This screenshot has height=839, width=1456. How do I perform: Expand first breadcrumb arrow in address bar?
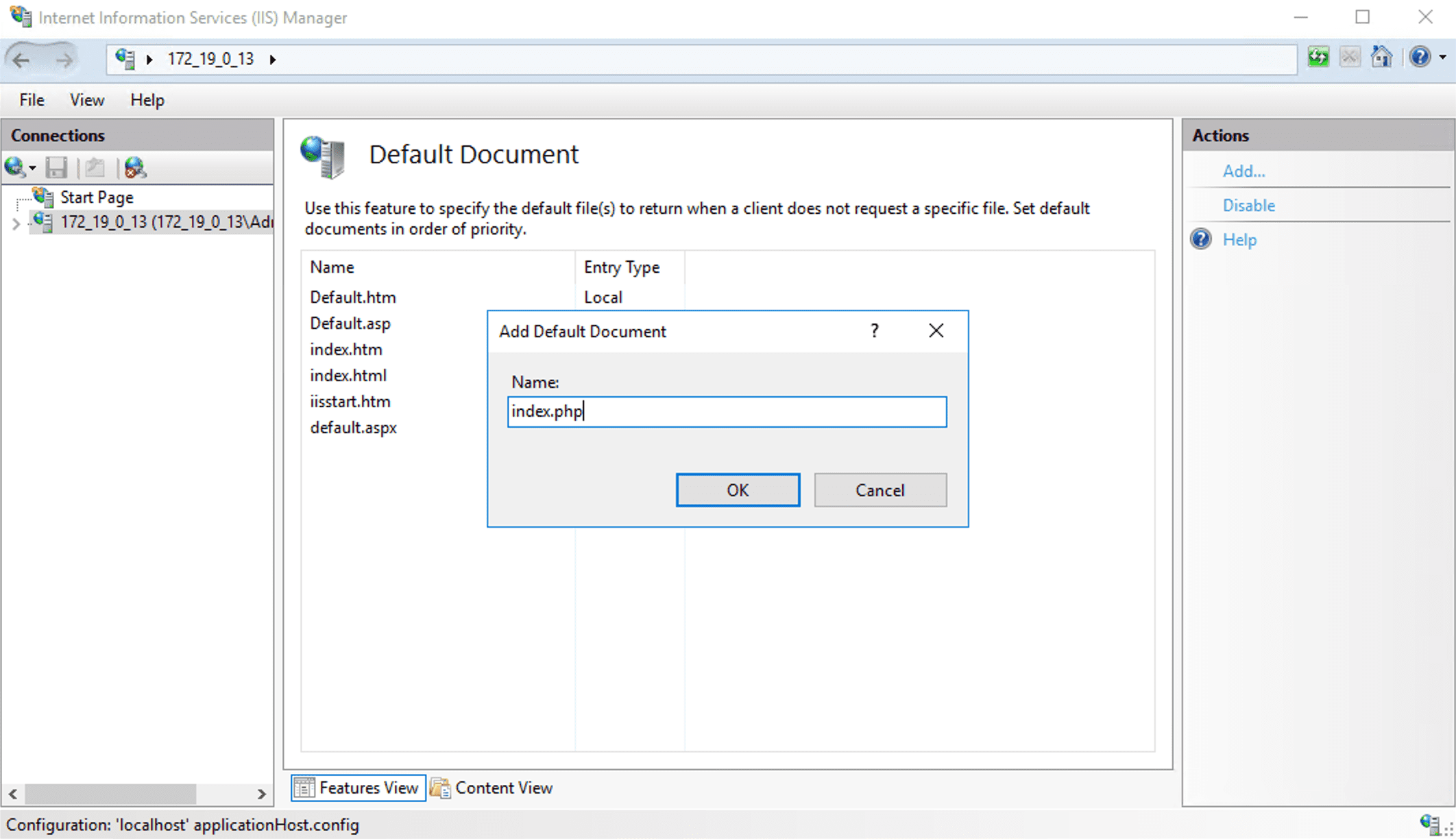(x=149, y=60)
